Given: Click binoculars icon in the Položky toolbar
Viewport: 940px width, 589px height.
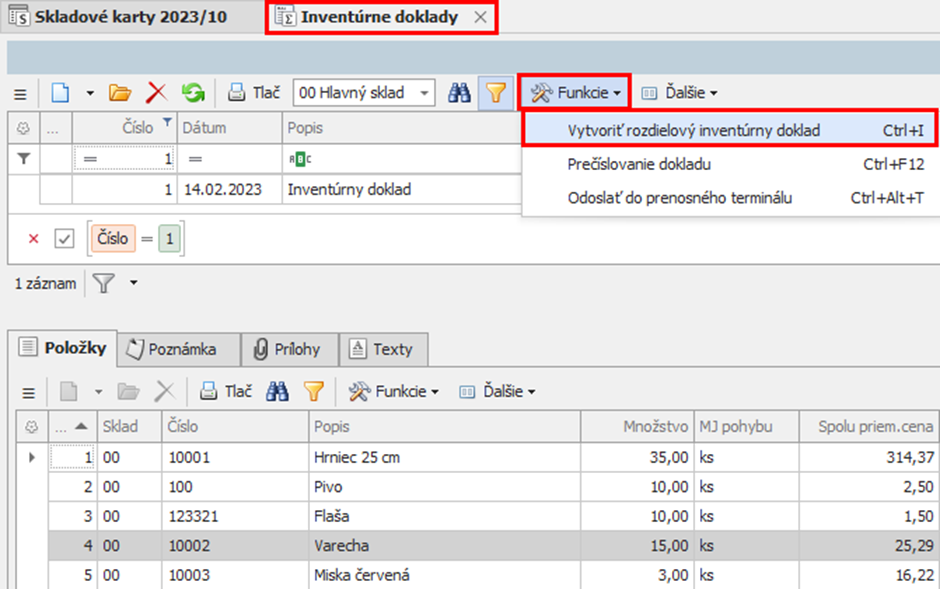Looking at the screenshot, I should pyautogui.click(x=277, y=391).
